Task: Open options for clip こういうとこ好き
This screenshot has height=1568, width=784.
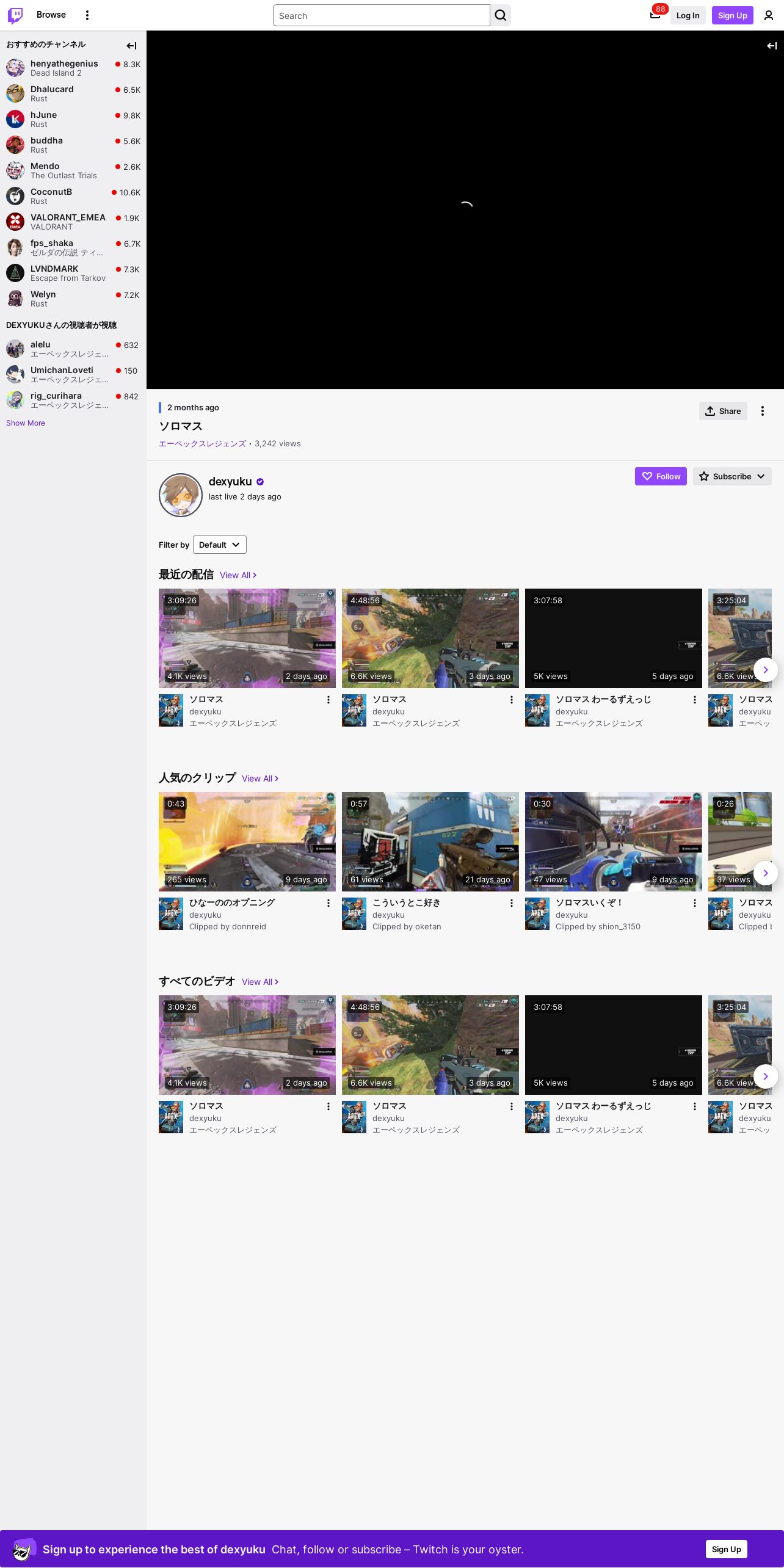Action: click(x=512, y=903)
